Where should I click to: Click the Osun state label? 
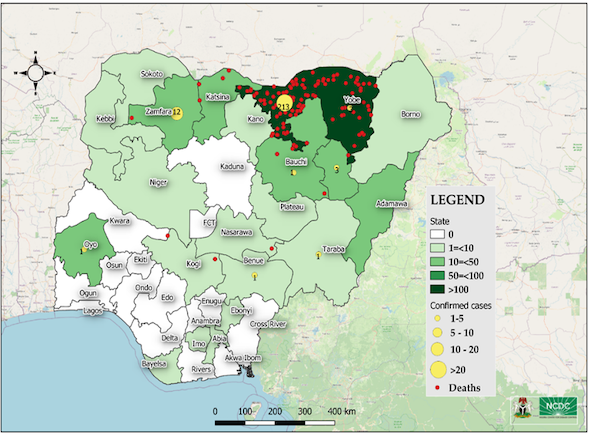point(114,265)
